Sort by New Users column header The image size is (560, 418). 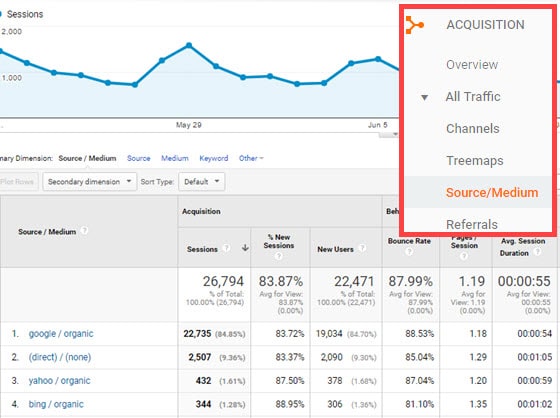pyautogui.click(x=335, y=249)
